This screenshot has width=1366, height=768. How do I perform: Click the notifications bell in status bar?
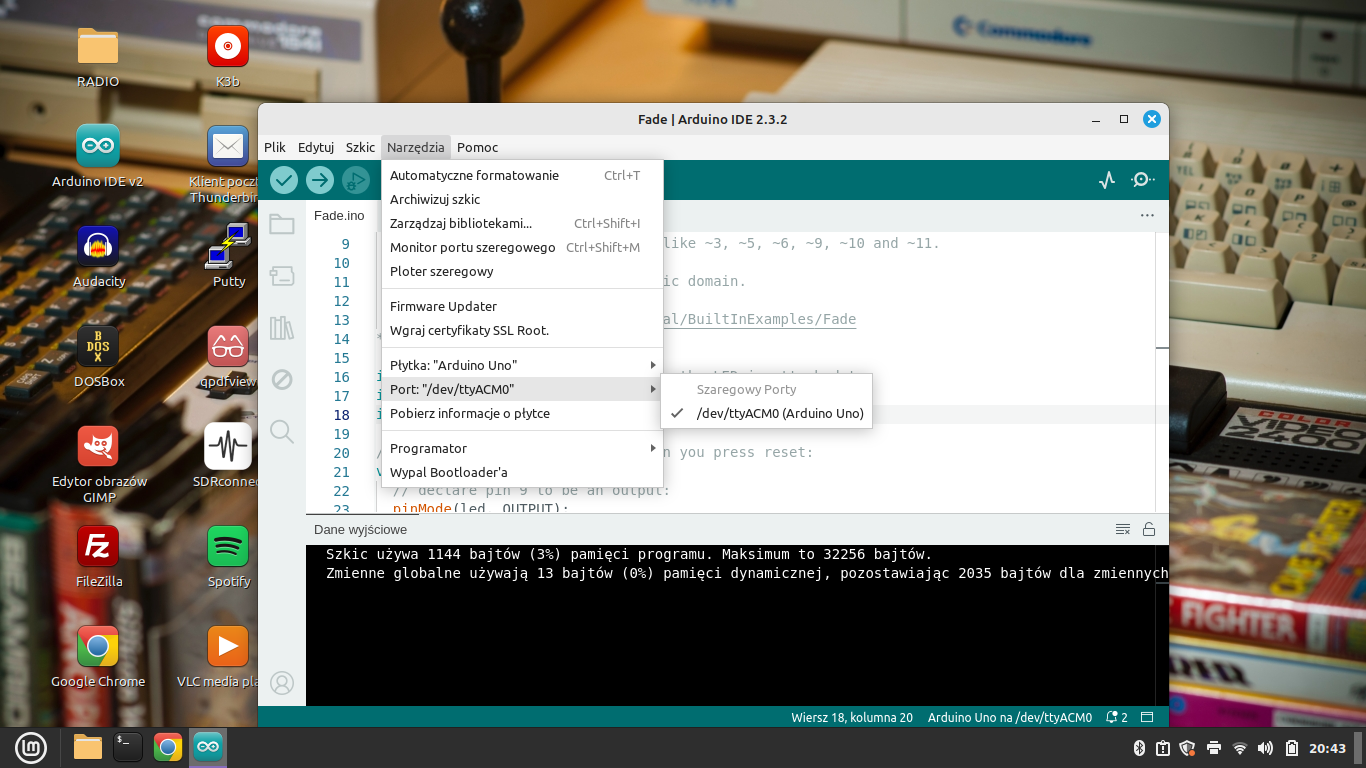click(1116, 717)
